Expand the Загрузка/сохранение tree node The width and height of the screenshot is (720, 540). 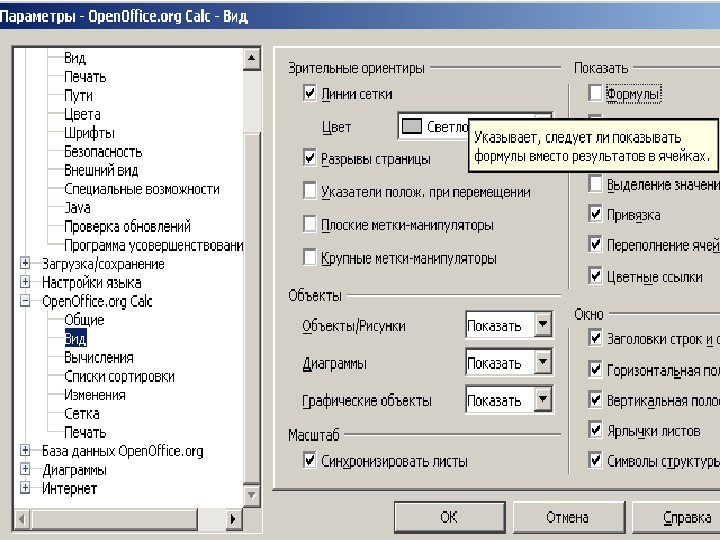coord(25,263)
